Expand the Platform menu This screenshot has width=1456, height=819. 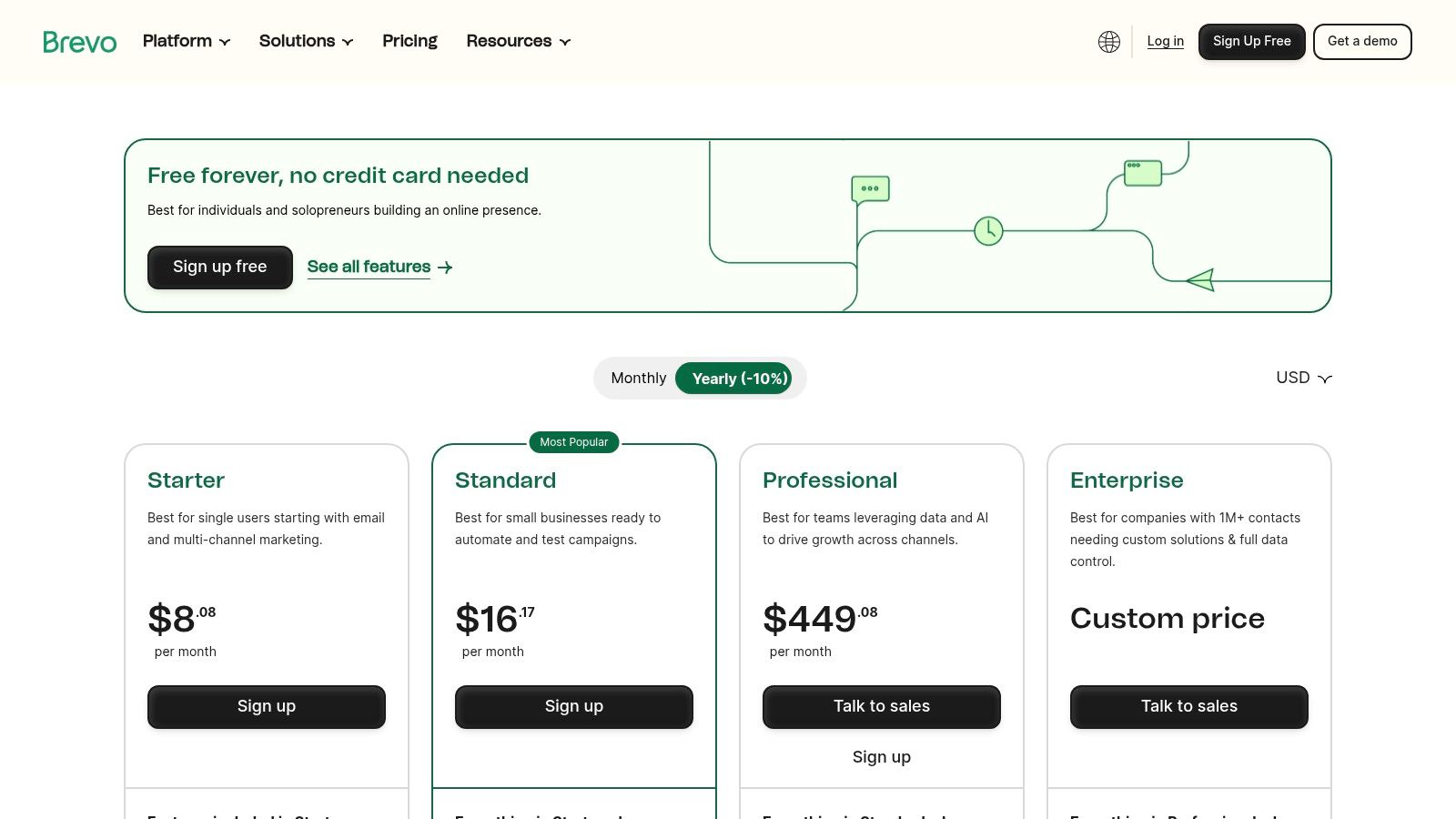(187, 42)
